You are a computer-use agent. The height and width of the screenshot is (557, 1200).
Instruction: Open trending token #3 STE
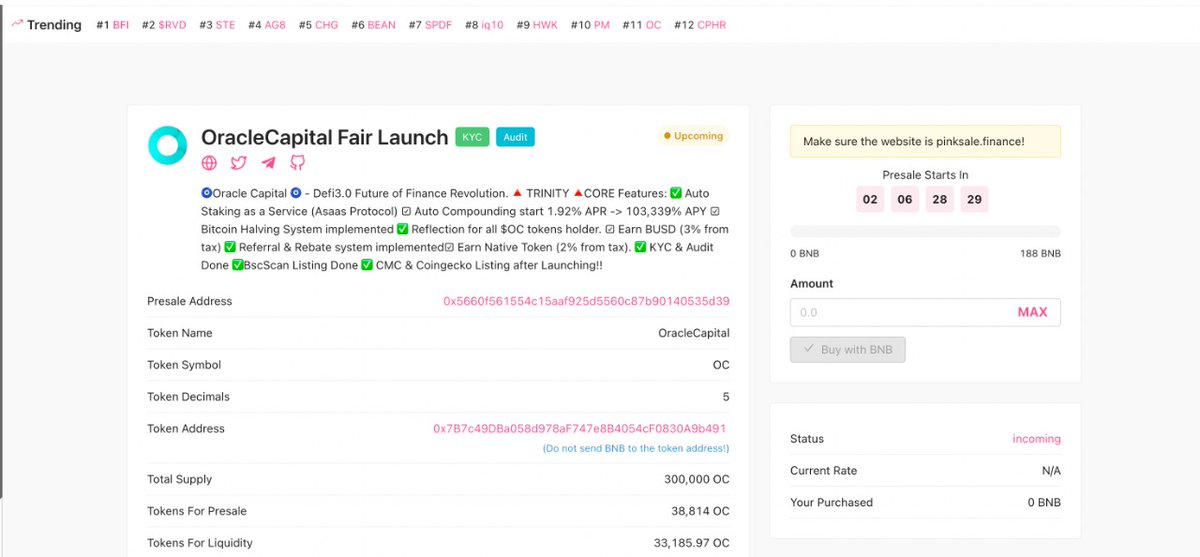point(217,25)
